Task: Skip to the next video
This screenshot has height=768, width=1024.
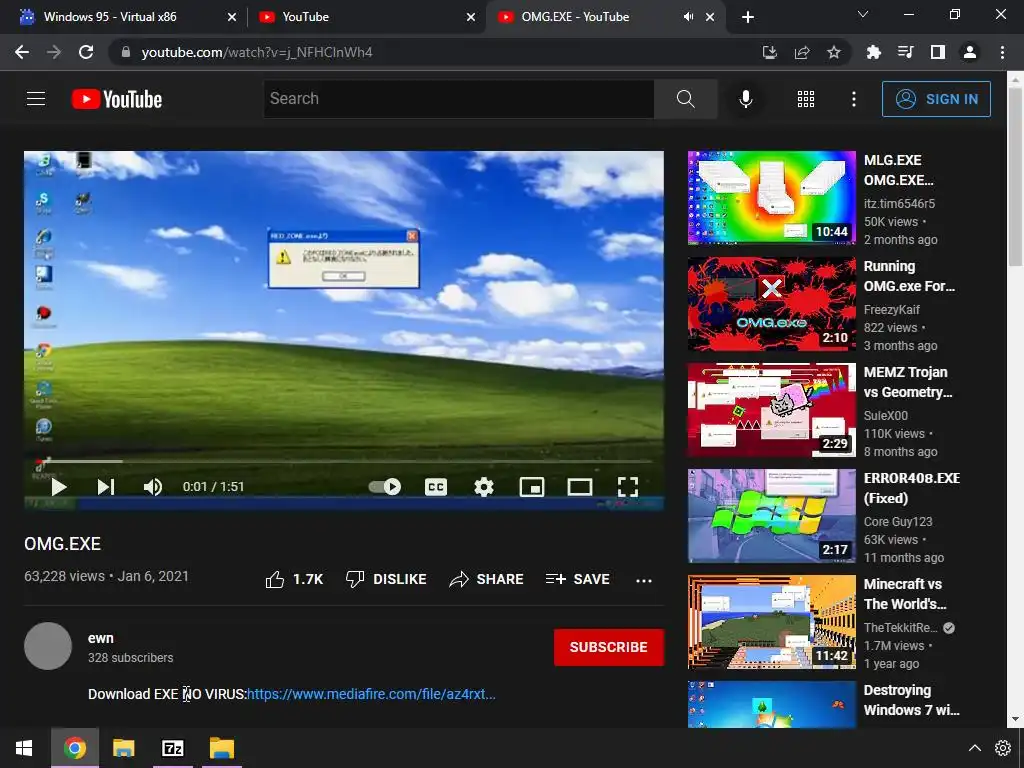Action: [106, 487]
